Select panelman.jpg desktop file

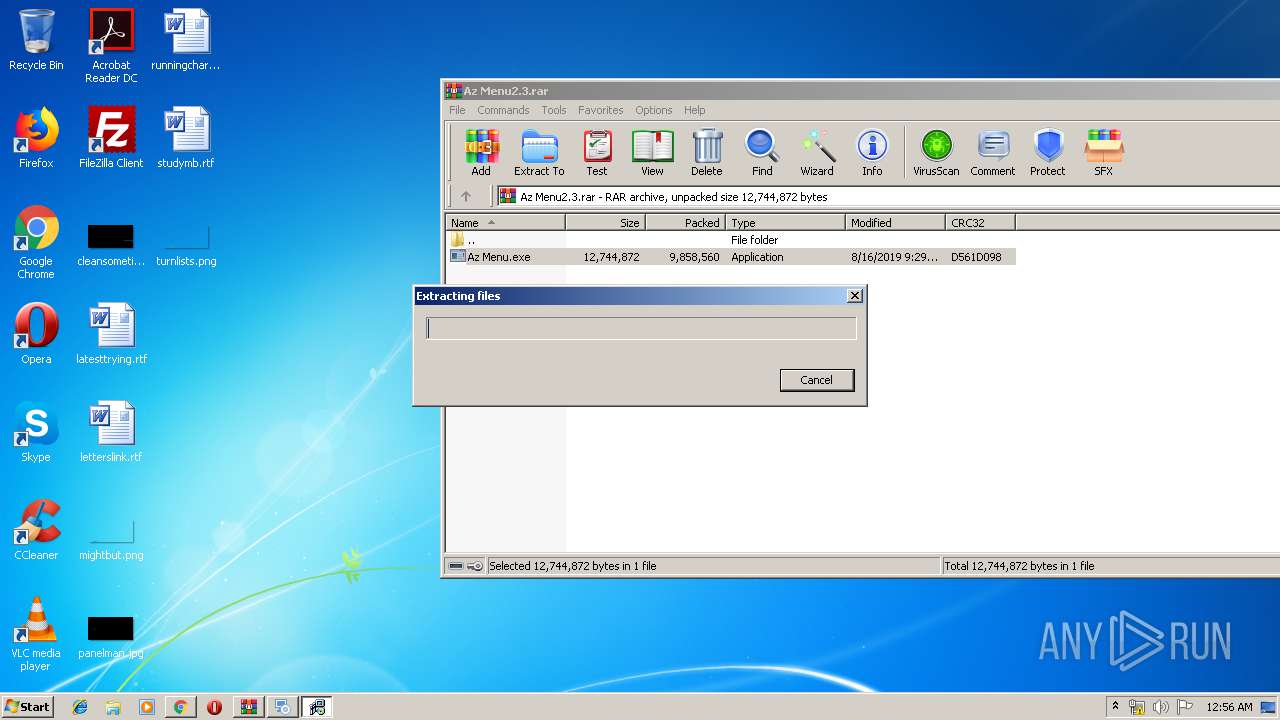pyautogui.click(x=111, y=637)
